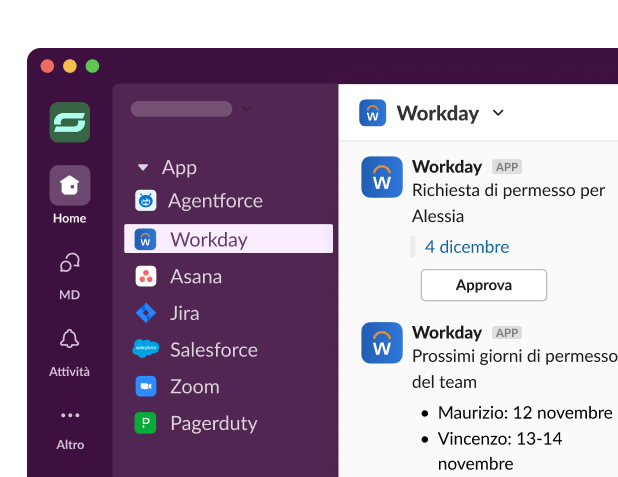
Task: Click APP badge on first Workday message
Action: coord(507,167)
